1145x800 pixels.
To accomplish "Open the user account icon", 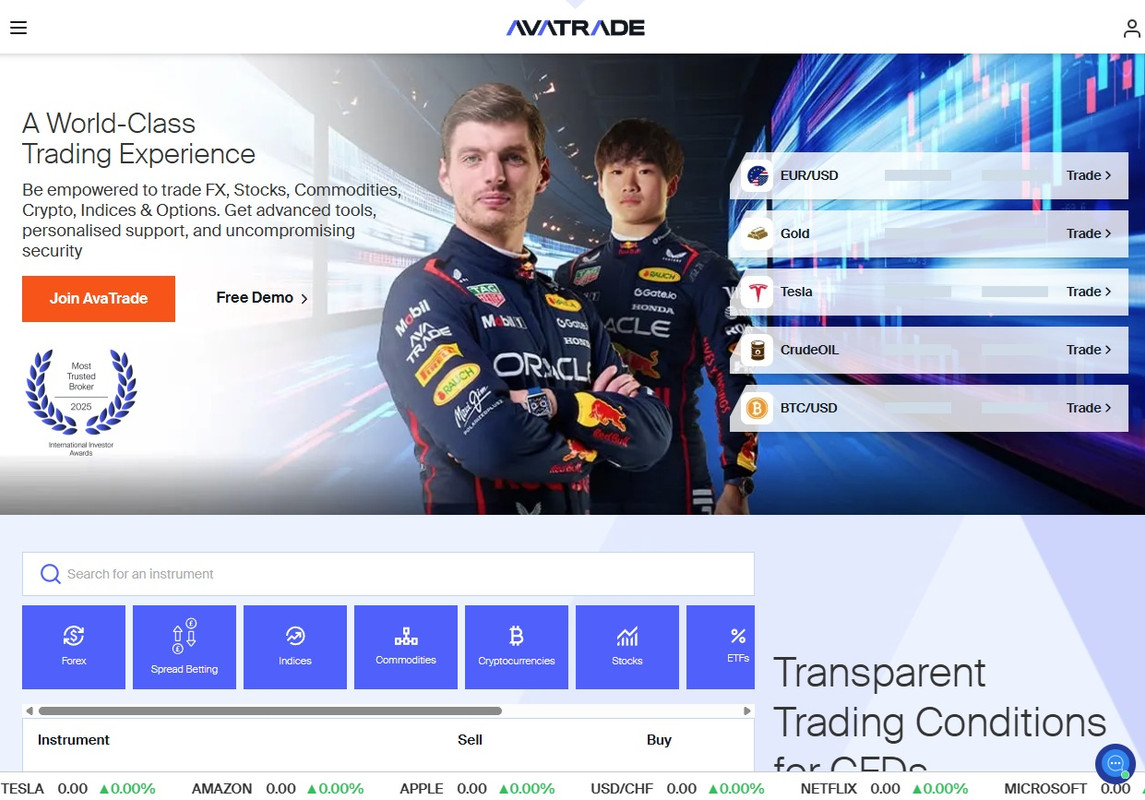I will pos(1131,28).
